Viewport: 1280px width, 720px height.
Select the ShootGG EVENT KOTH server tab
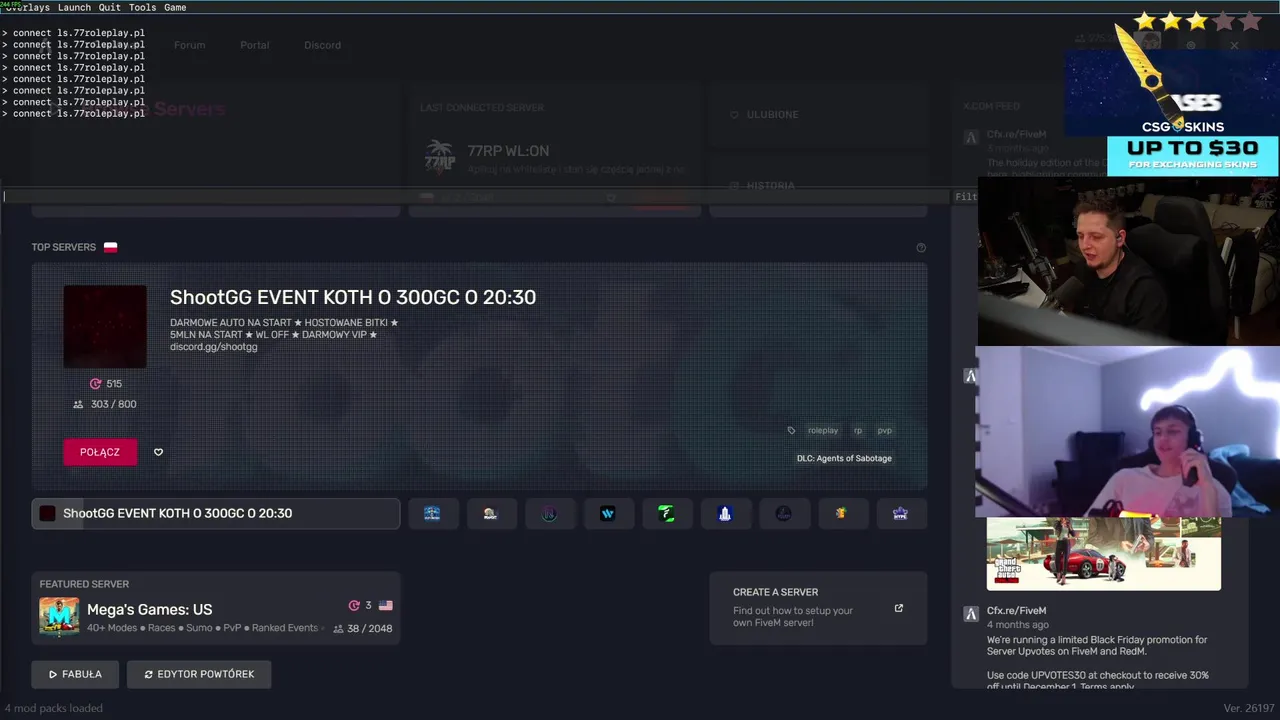[216, 513]
